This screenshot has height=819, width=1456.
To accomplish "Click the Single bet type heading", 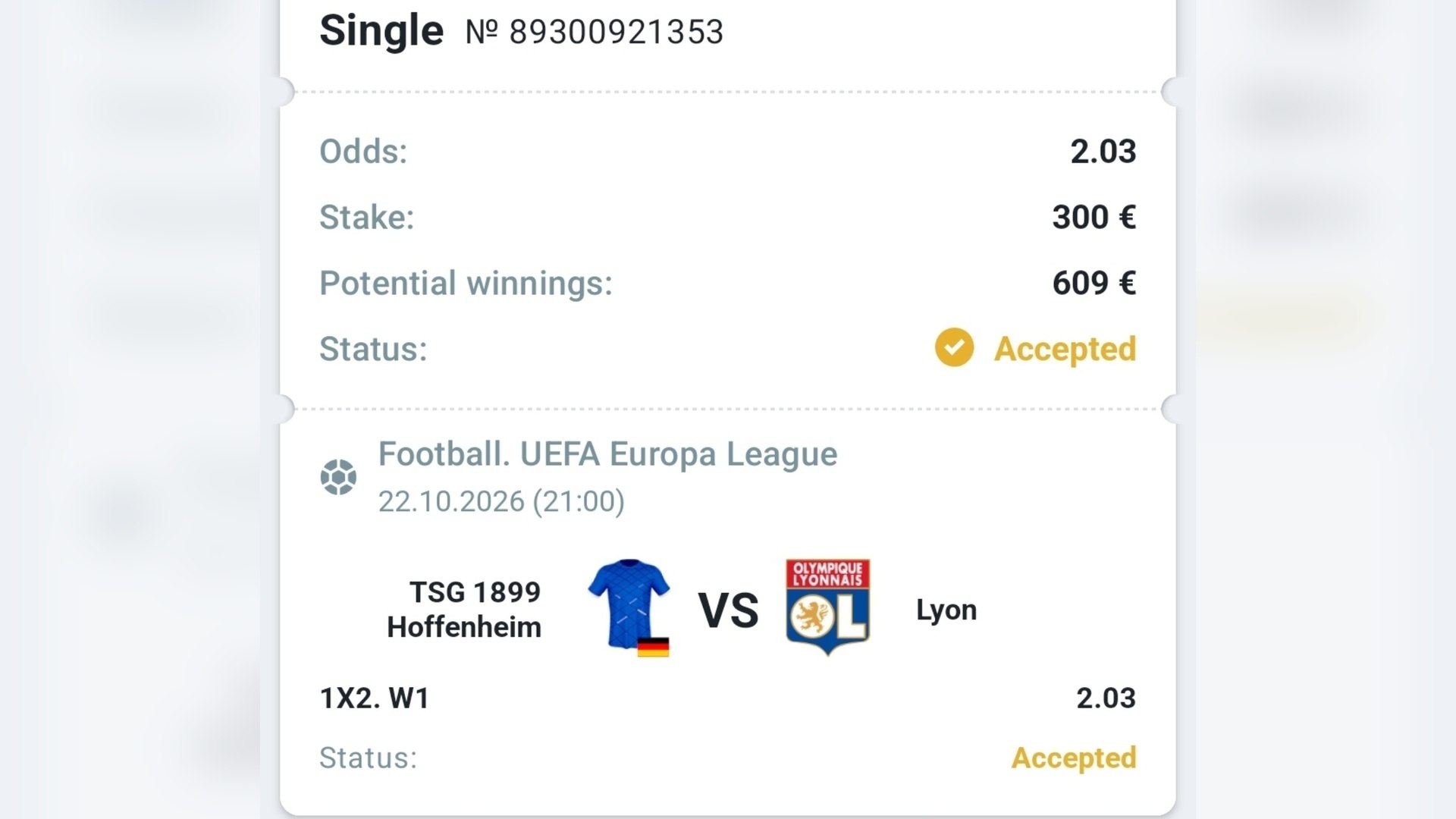I will (x=381, y=30).
